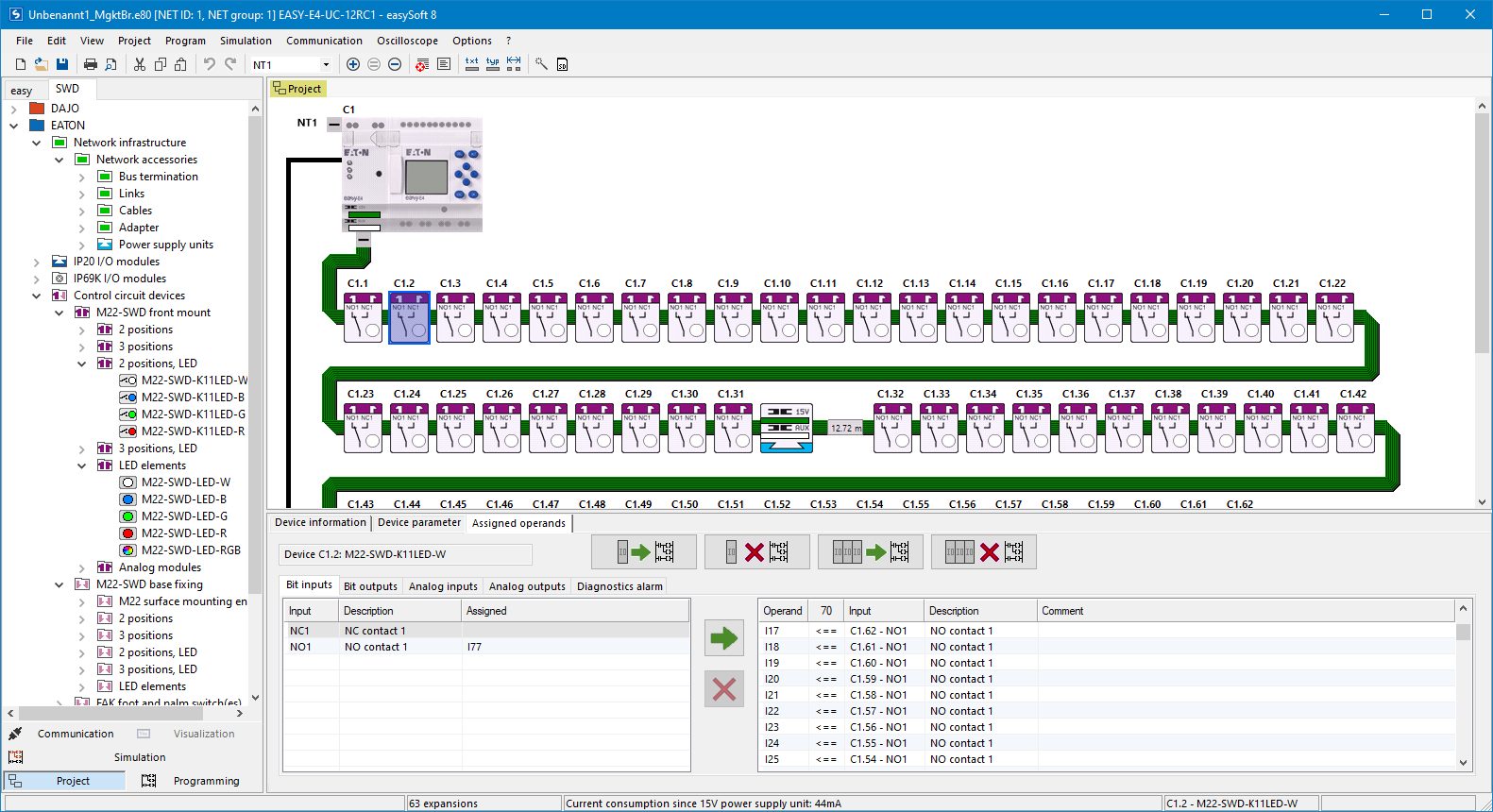Open the Simulation menu

click(x=246, y=41)
